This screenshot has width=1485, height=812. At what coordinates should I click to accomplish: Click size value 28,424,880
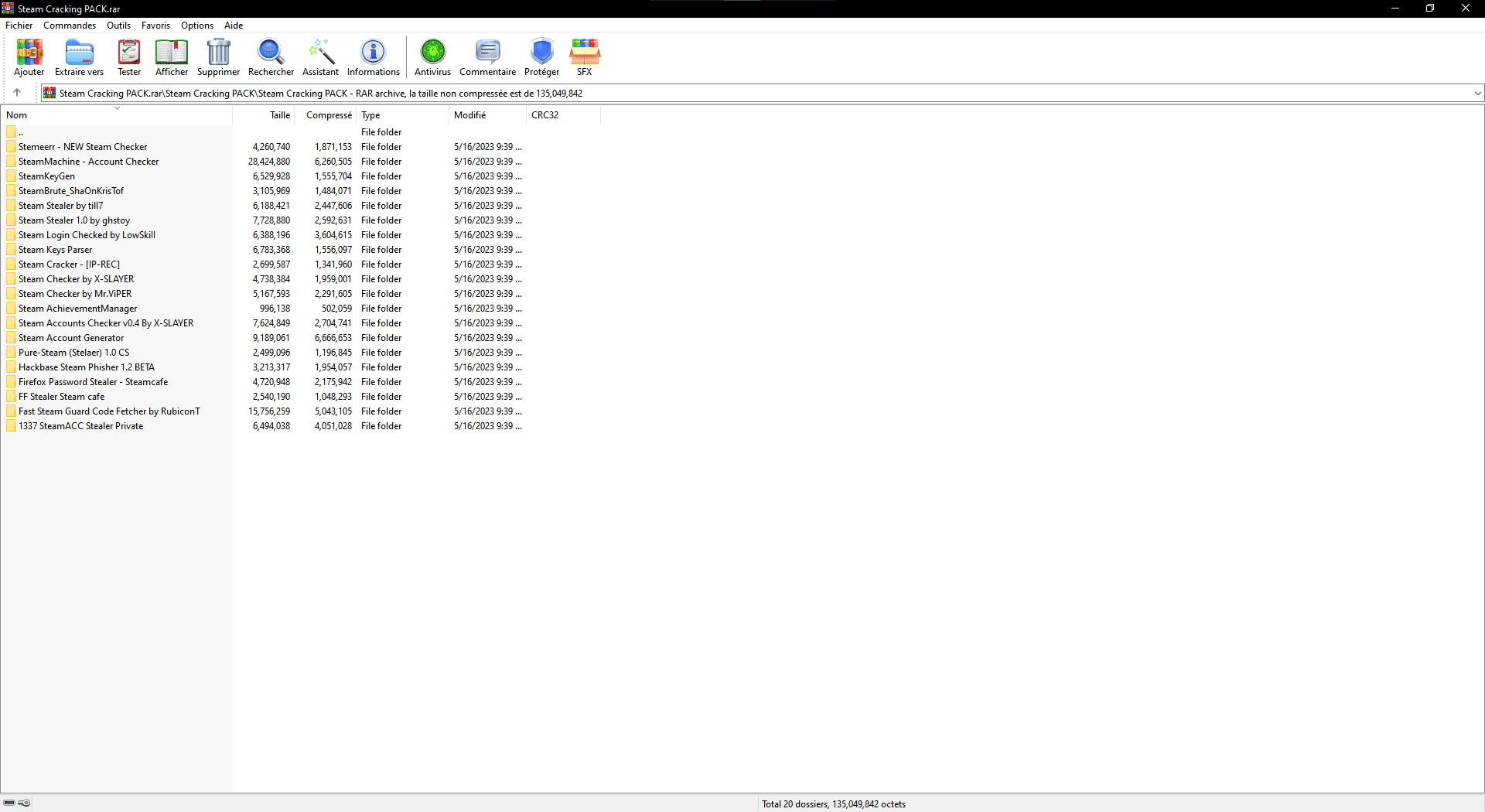[x=269, y=162]
